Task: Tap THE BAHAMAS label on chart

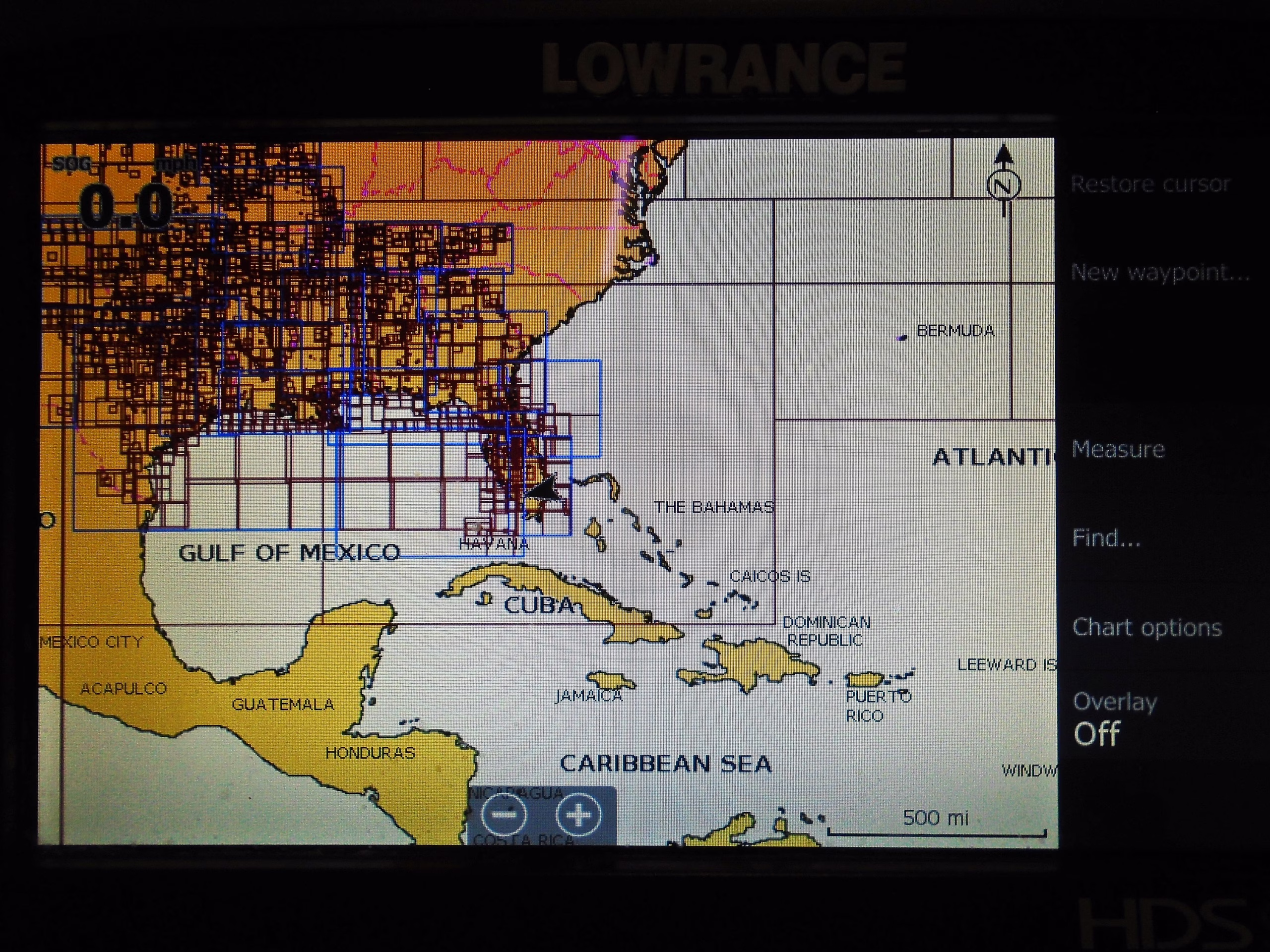Action: coord(714,507)
